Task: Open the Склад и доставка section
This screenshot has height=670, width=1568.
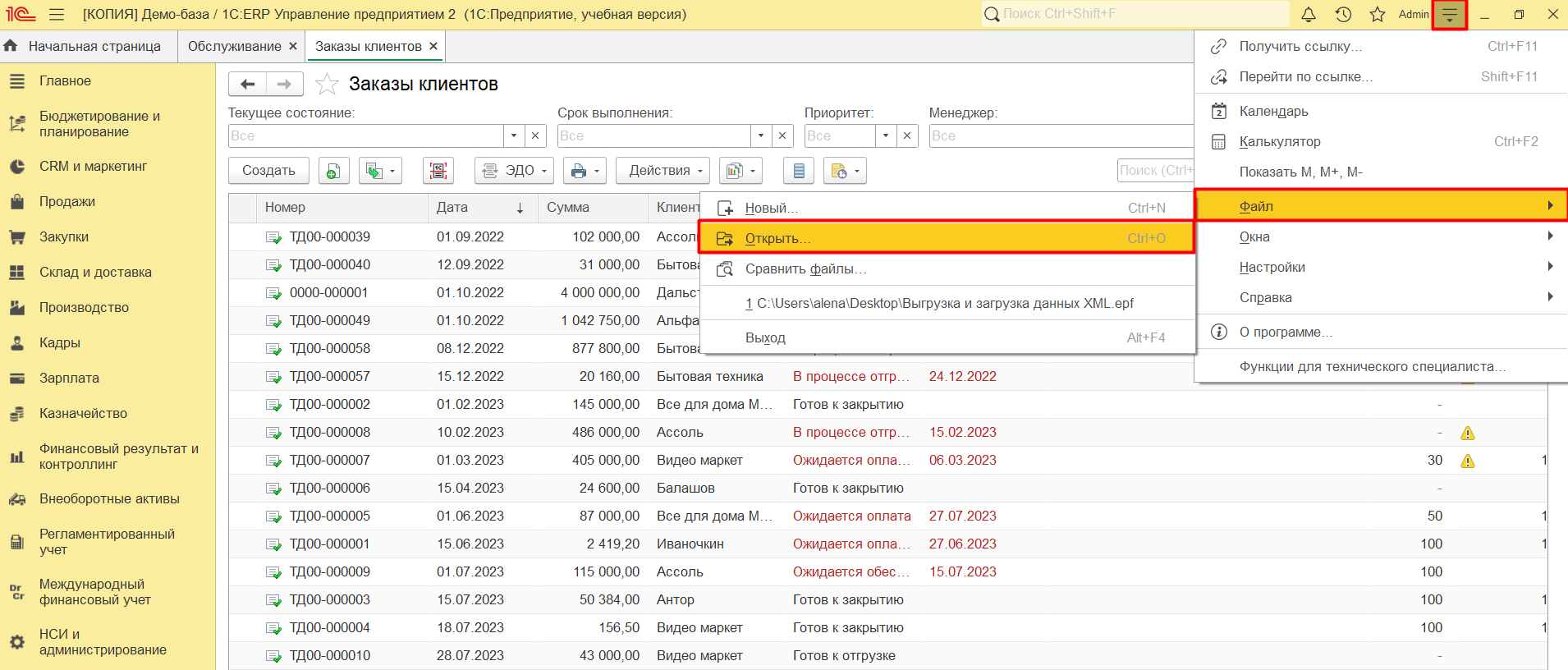Action: [108, 272]
